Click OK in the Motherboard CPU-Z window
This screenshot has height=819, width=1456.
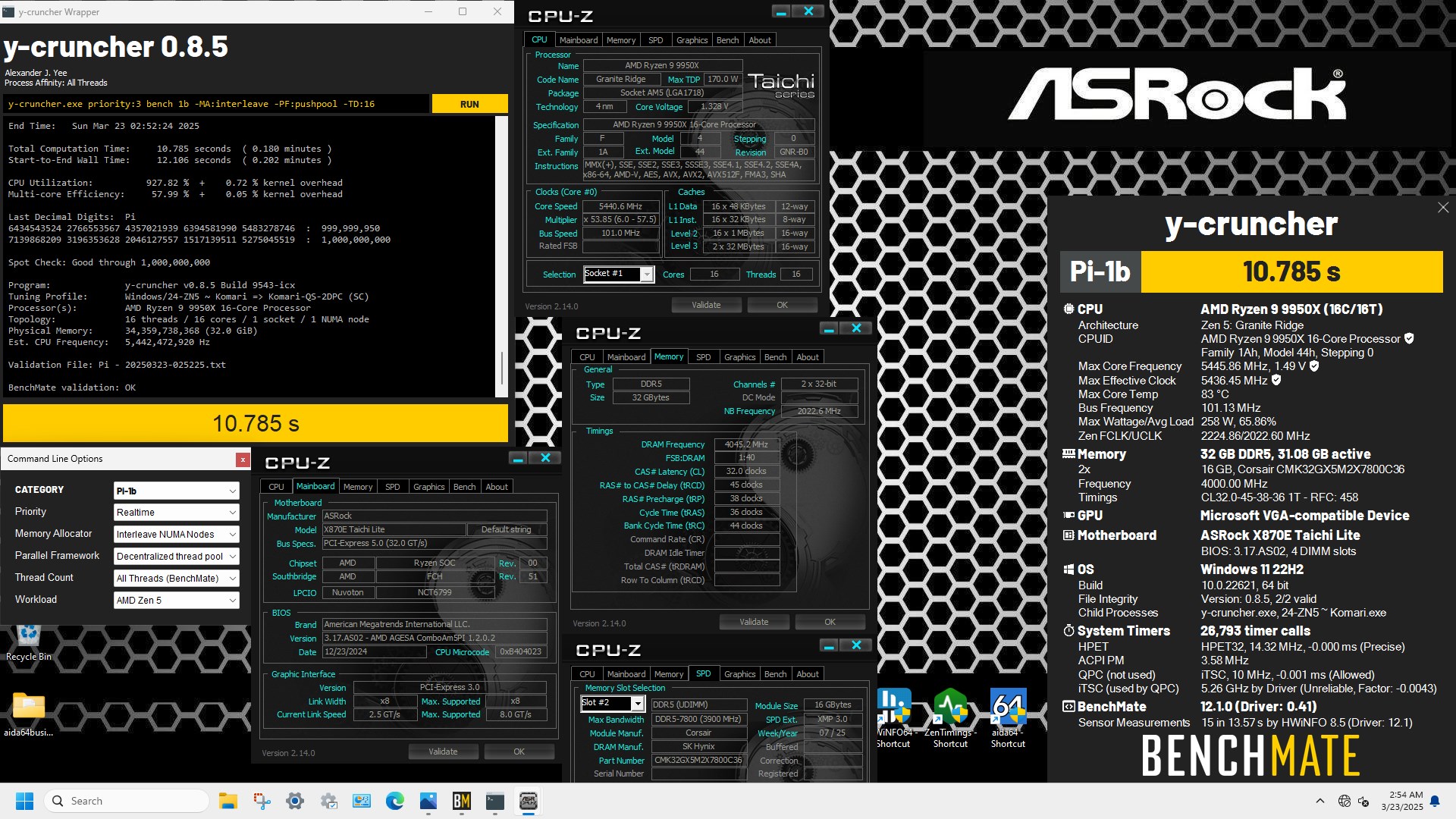click(519, 752)
